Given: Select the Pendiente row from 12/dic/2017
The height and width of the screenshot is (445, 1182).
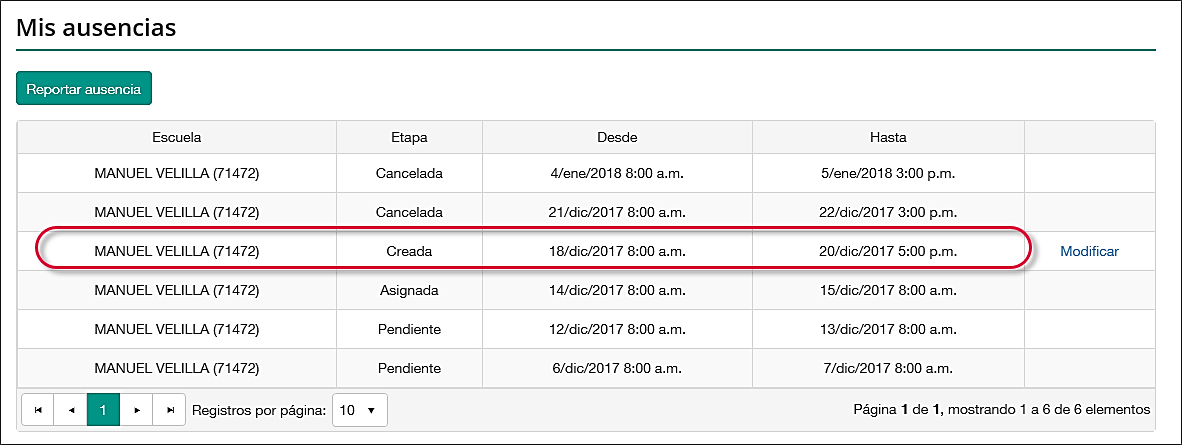Looking at the screenshot, I should pyautogui.click(x=617, y=330).
